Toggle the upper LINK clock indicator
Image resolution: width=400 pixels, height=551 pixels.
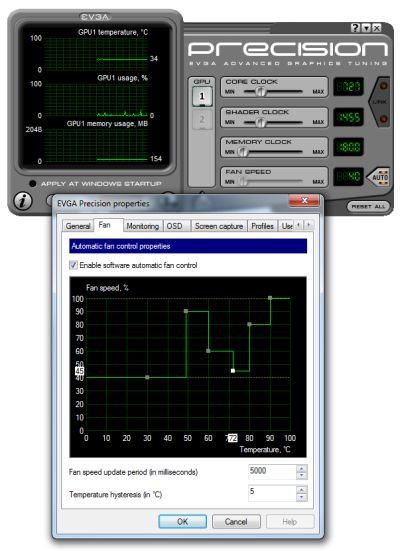click(383, 86)
